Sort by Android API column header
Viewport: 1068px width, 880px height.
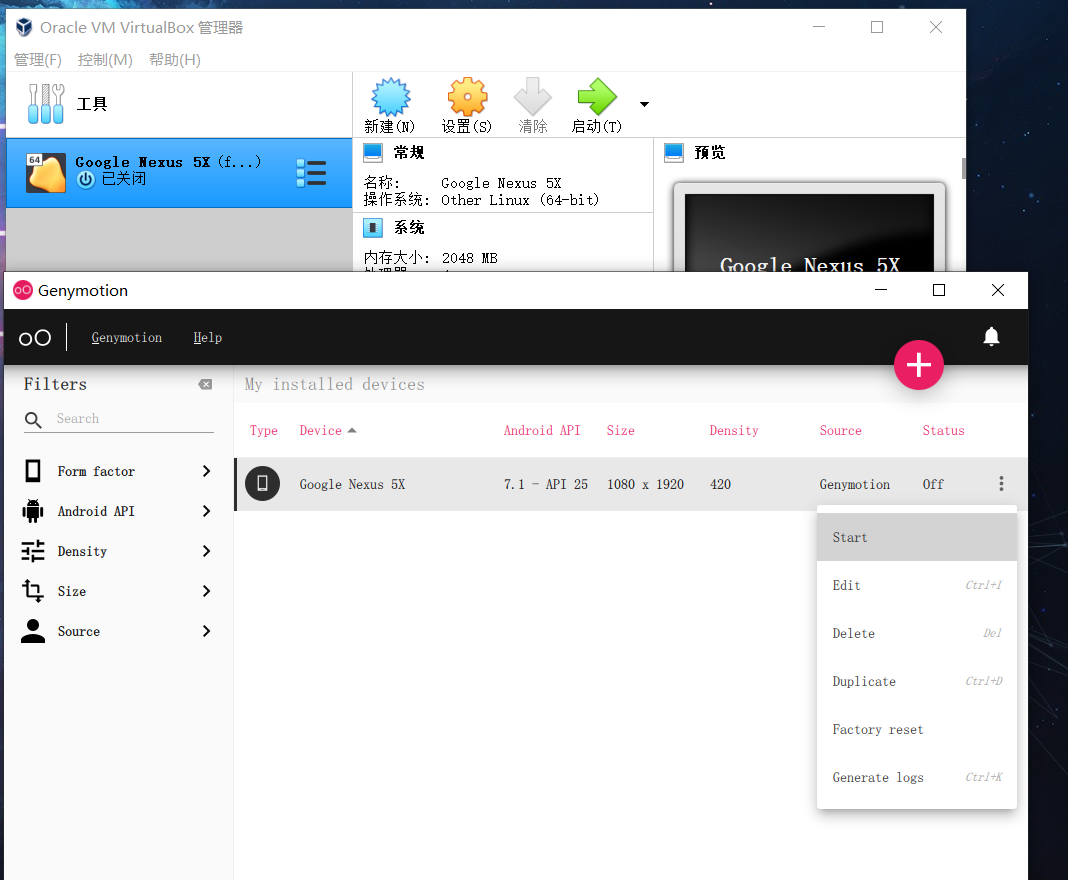(x=542, y=430)
